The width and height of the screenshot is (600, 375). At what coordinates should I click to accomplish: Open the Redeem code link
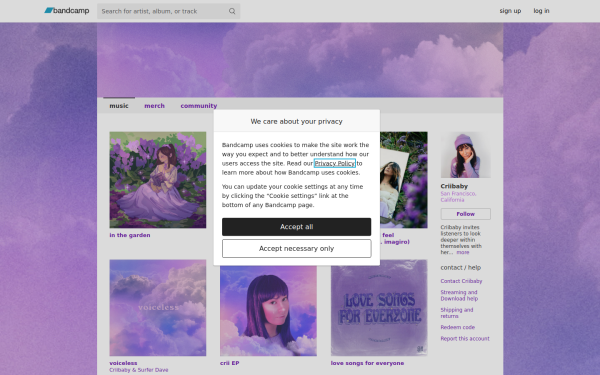coord(458,327)
